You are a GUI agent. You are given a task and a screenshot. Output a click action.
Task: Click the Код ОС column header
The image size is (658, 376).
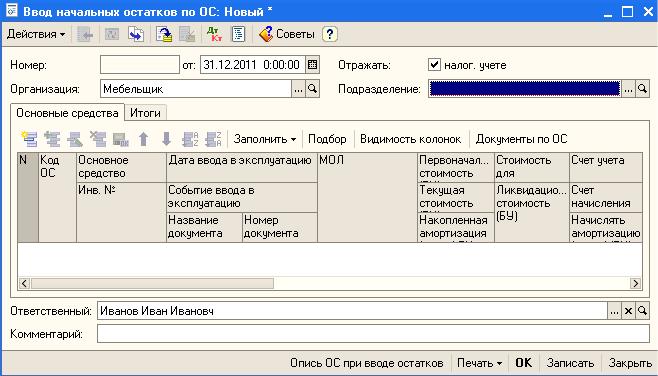point(57,198)
